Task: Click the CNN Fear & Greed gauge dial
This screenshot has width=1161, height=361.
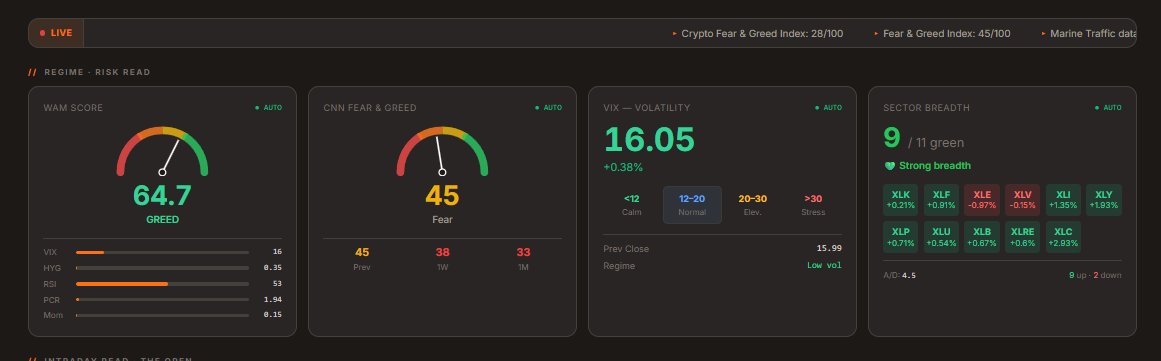Action: 442,151
